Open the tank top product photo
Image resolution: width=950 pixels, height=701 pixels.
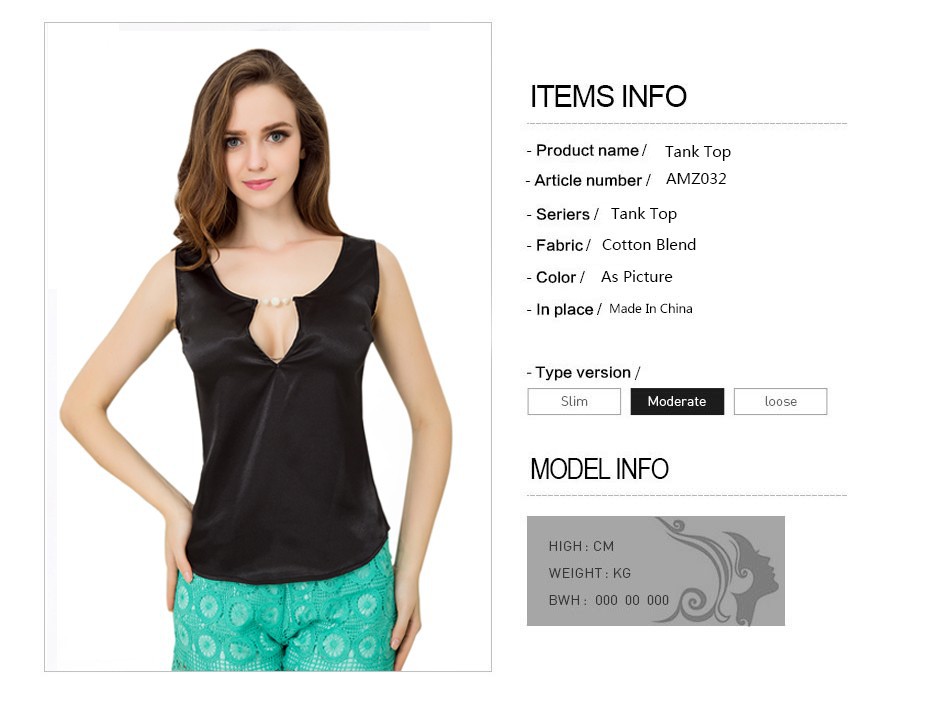(268, 347)
